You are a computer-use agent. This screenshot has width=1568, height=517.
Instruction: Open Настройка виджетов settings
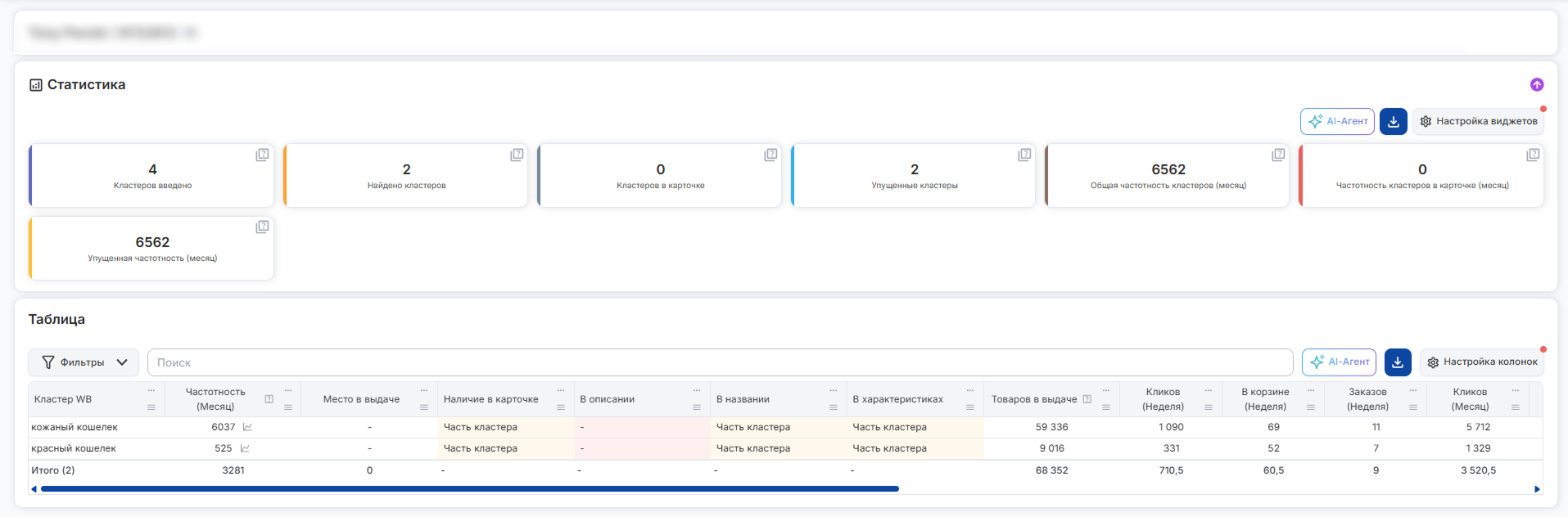[1478, 121]
